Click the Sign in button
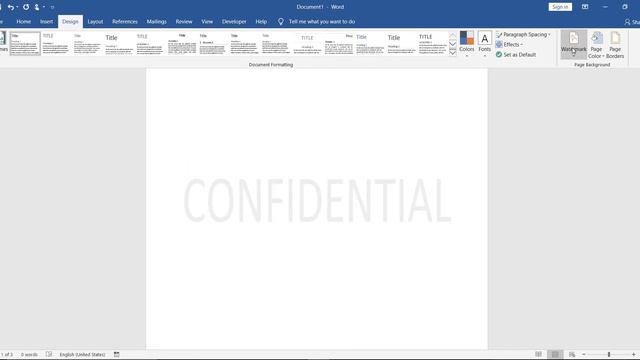This screenshot has width=640, height=360. click(560, 7)
